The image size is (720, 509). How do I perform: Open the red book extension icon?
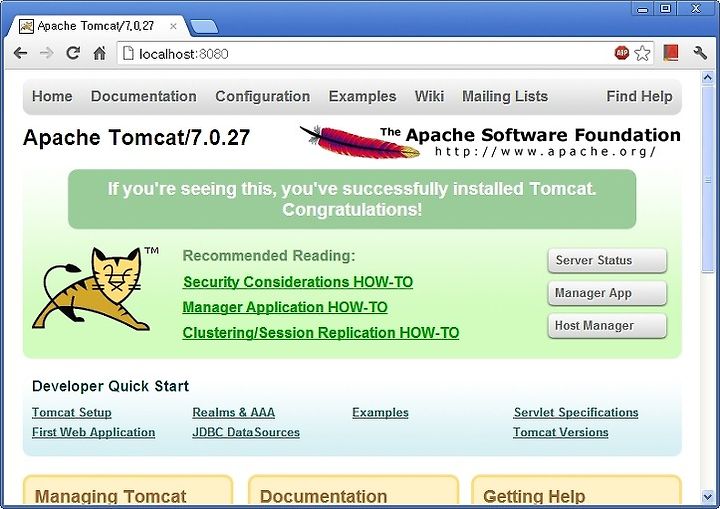click(671, 53)
